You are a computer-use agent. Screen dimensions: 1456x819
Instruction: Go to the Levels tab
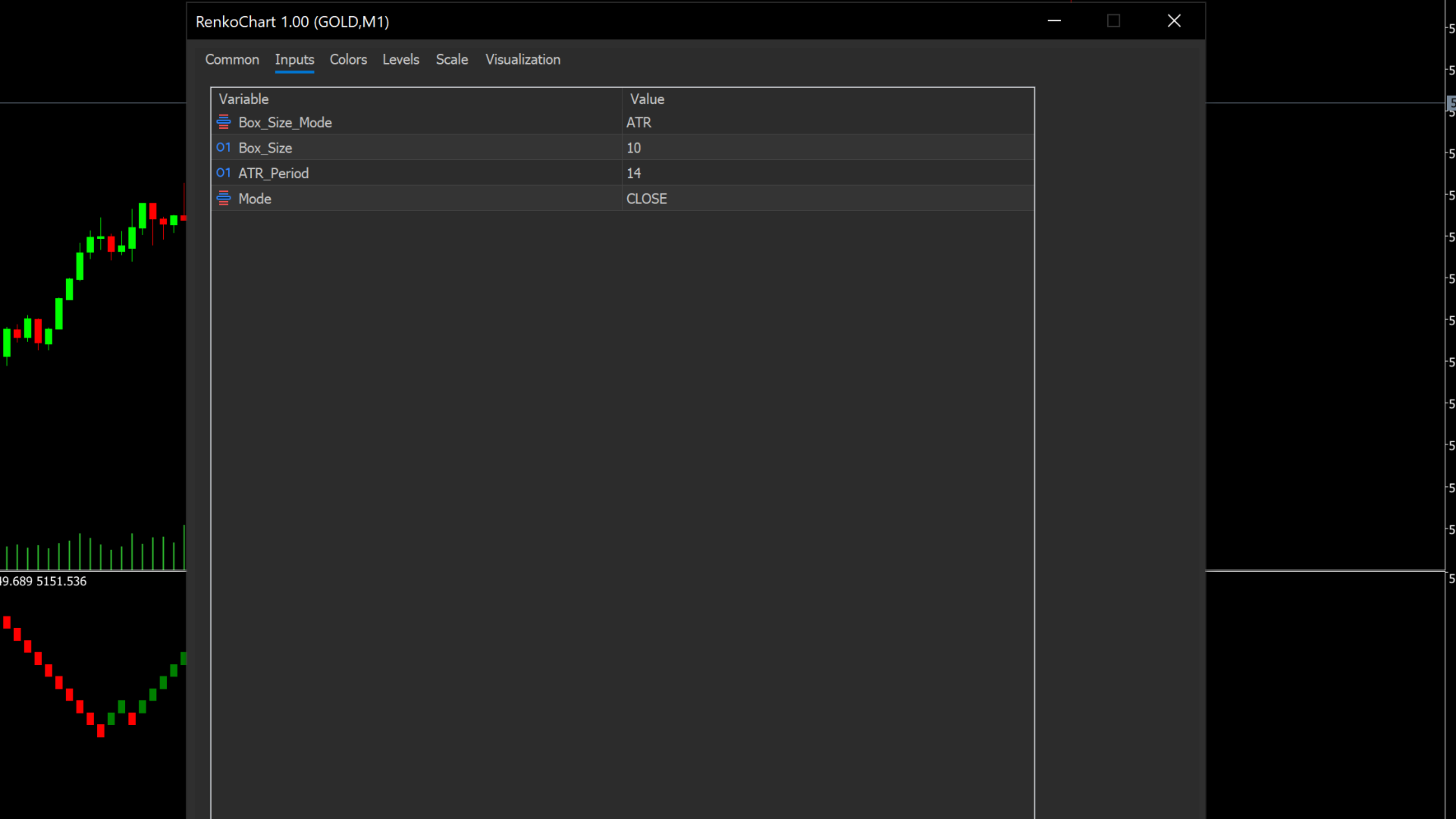point(400,59)
